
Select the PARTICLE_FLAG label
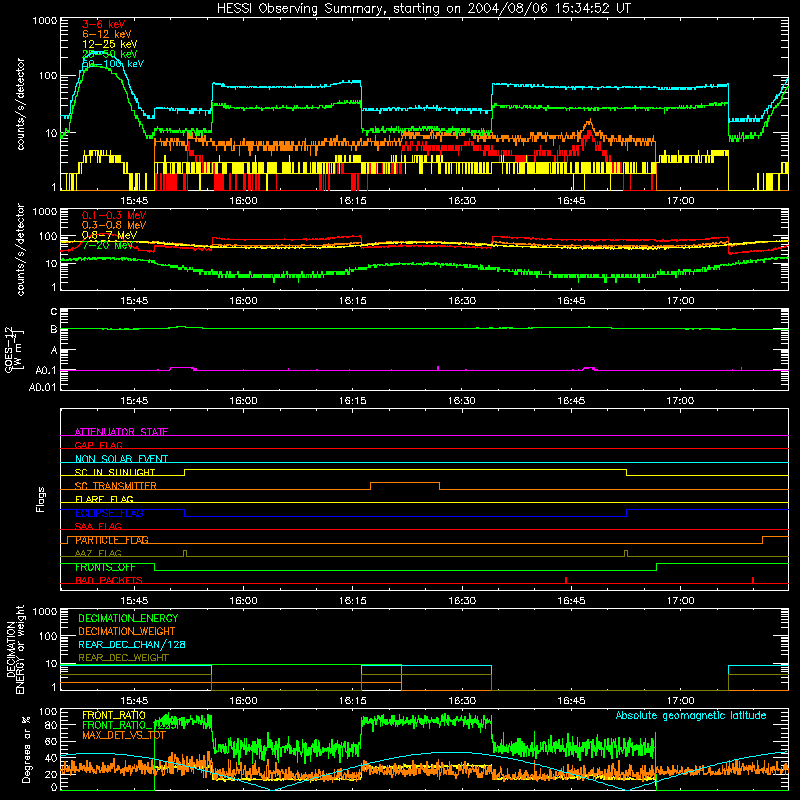point(112,540)
